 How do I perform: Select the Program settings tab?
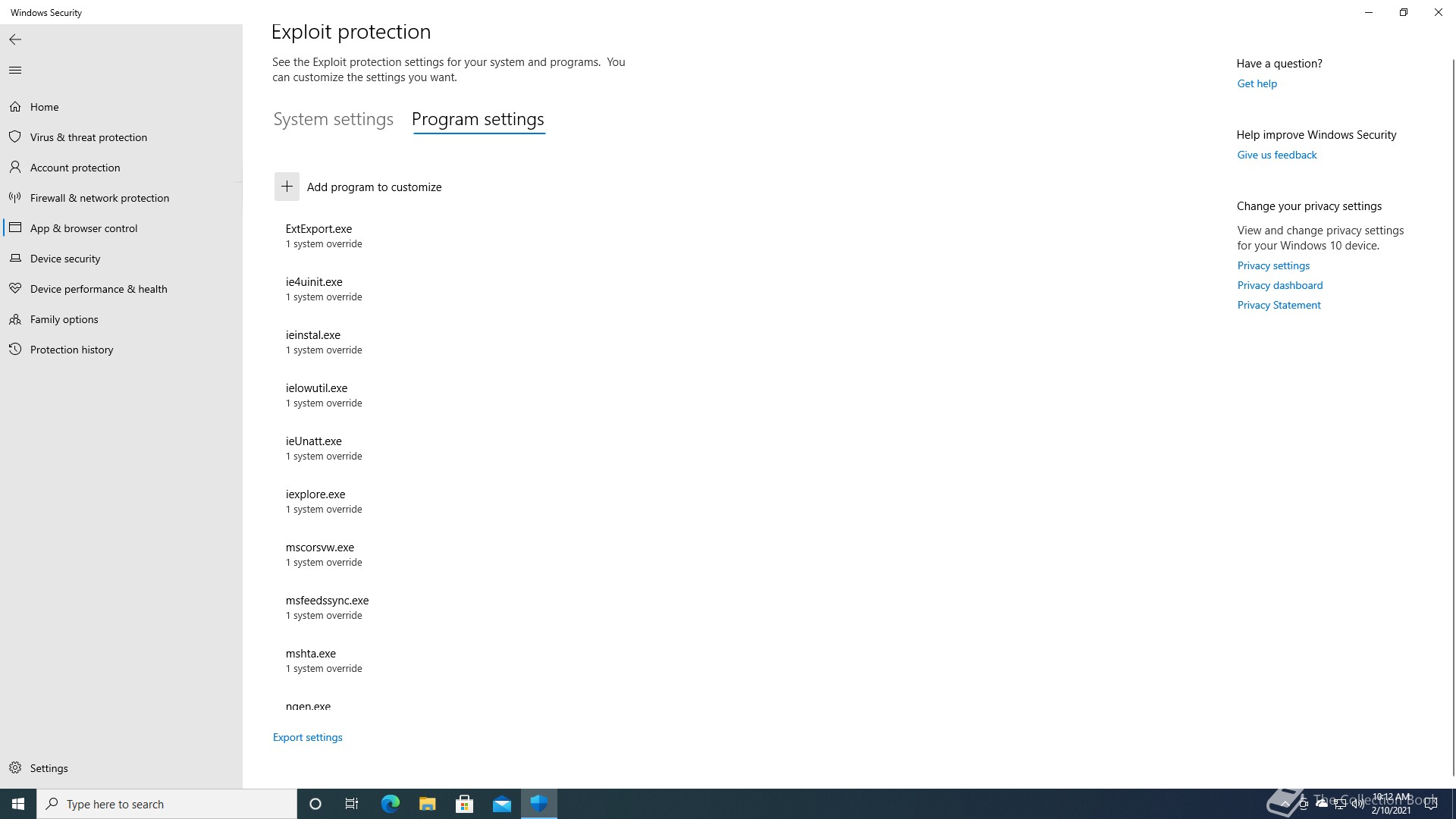click(478, 120)
